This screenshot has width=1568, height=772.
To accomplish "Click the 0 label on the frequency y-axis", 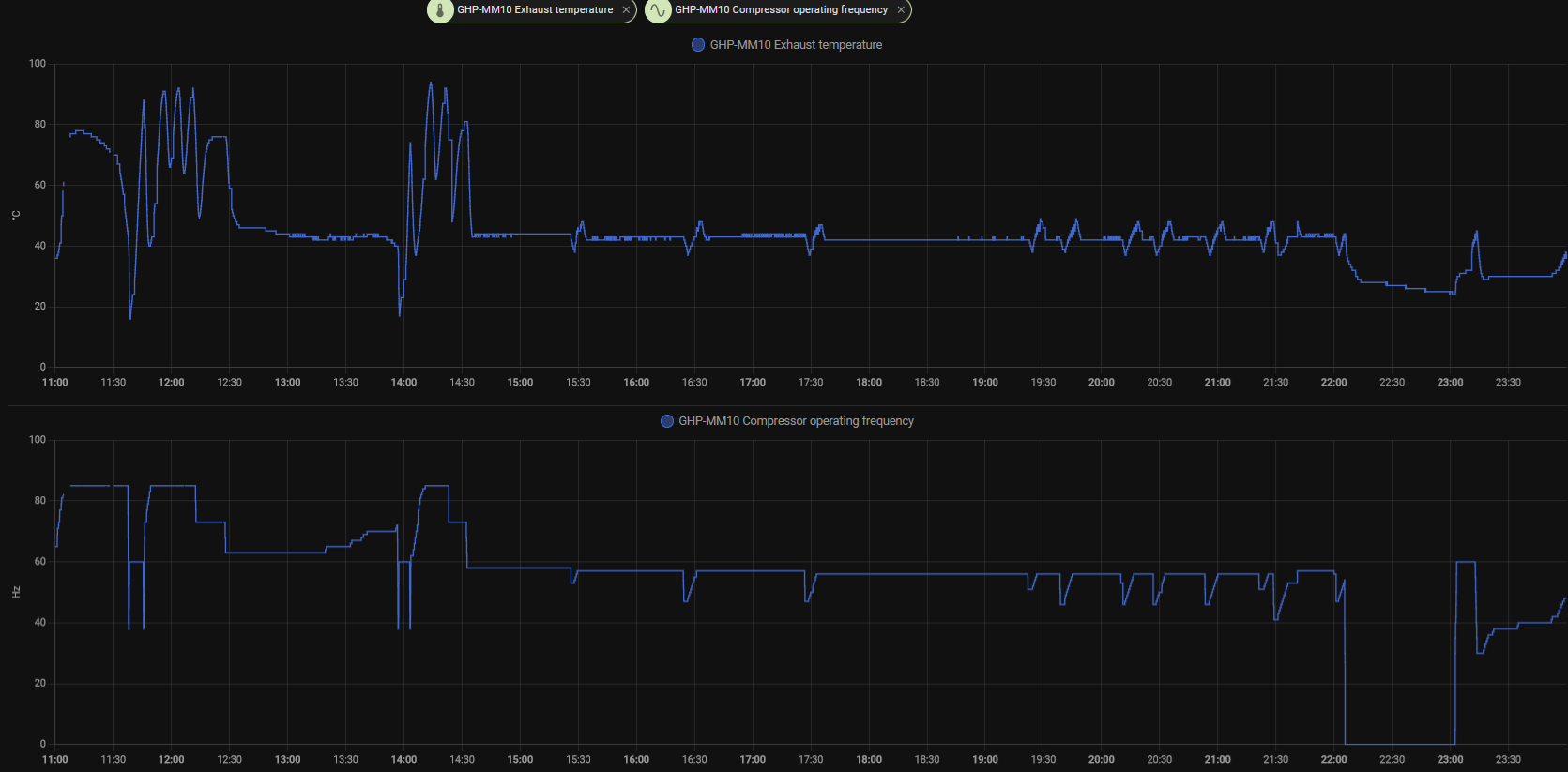I will click(43, 744).
